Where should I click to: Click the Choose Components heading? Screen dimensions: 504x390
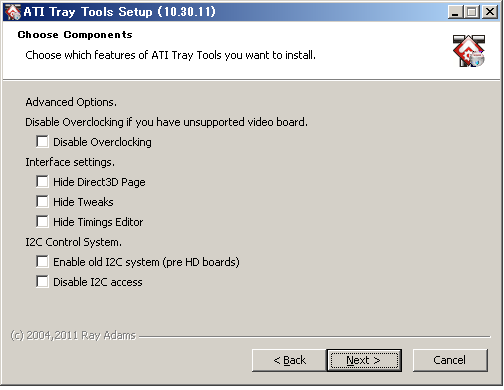75,35
